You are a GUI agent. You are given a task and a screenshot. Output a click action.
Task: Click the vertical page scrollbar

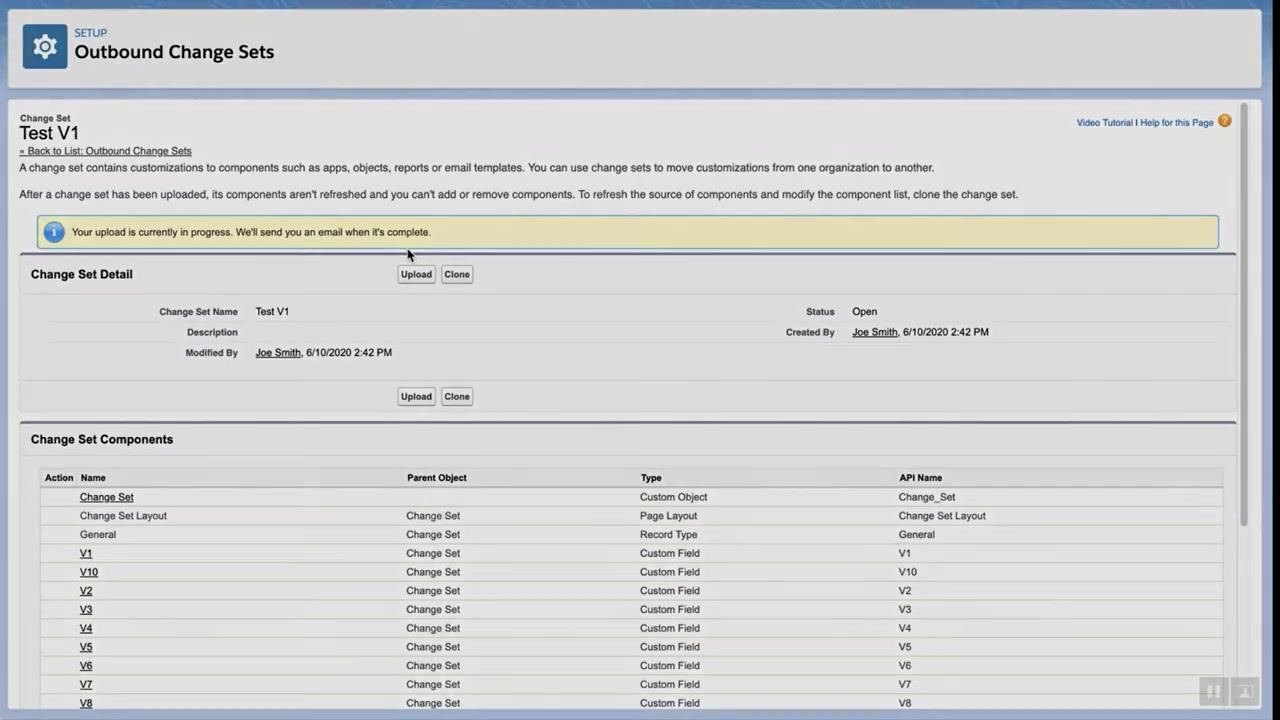click(x=1243, y=313)
